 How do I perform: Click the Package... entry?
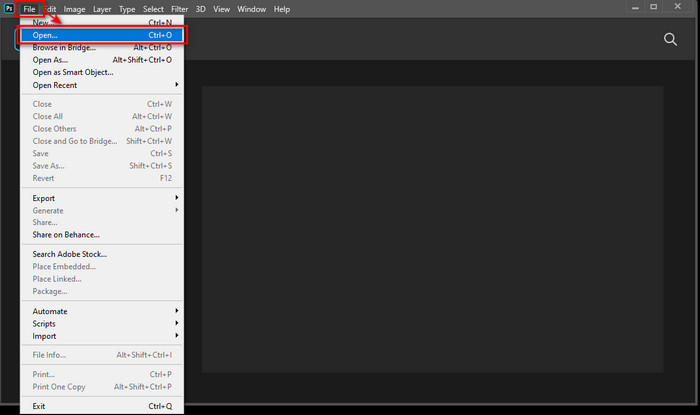pyautogui.click(x=102, y=291)
